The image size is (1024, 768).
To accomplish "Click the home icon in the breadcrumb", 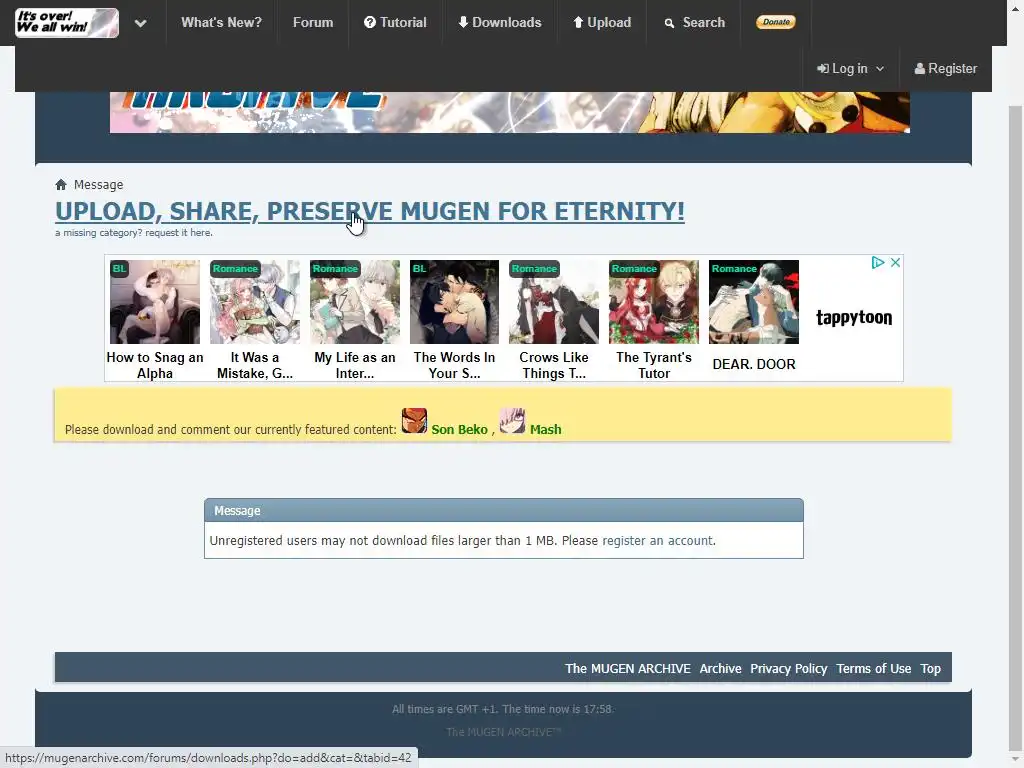I will tap(61, 185).
